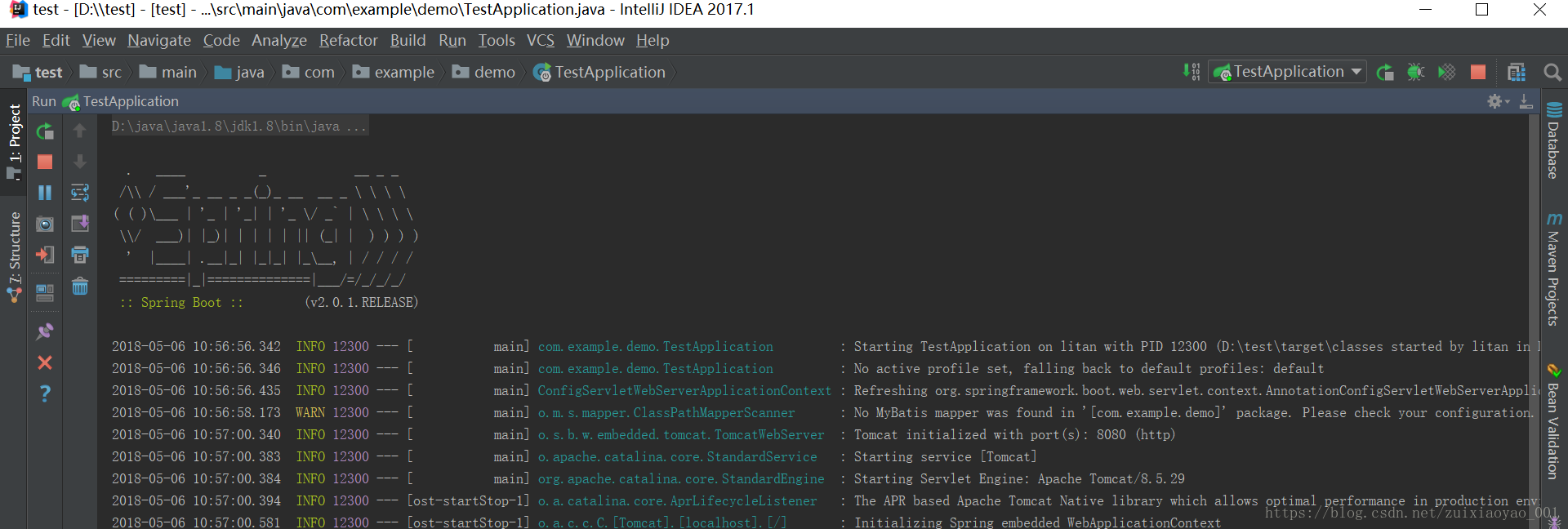The height and width of the screenshot is (529, 1568).
Task: Open the View menu
Action: (x=99, y=40)
